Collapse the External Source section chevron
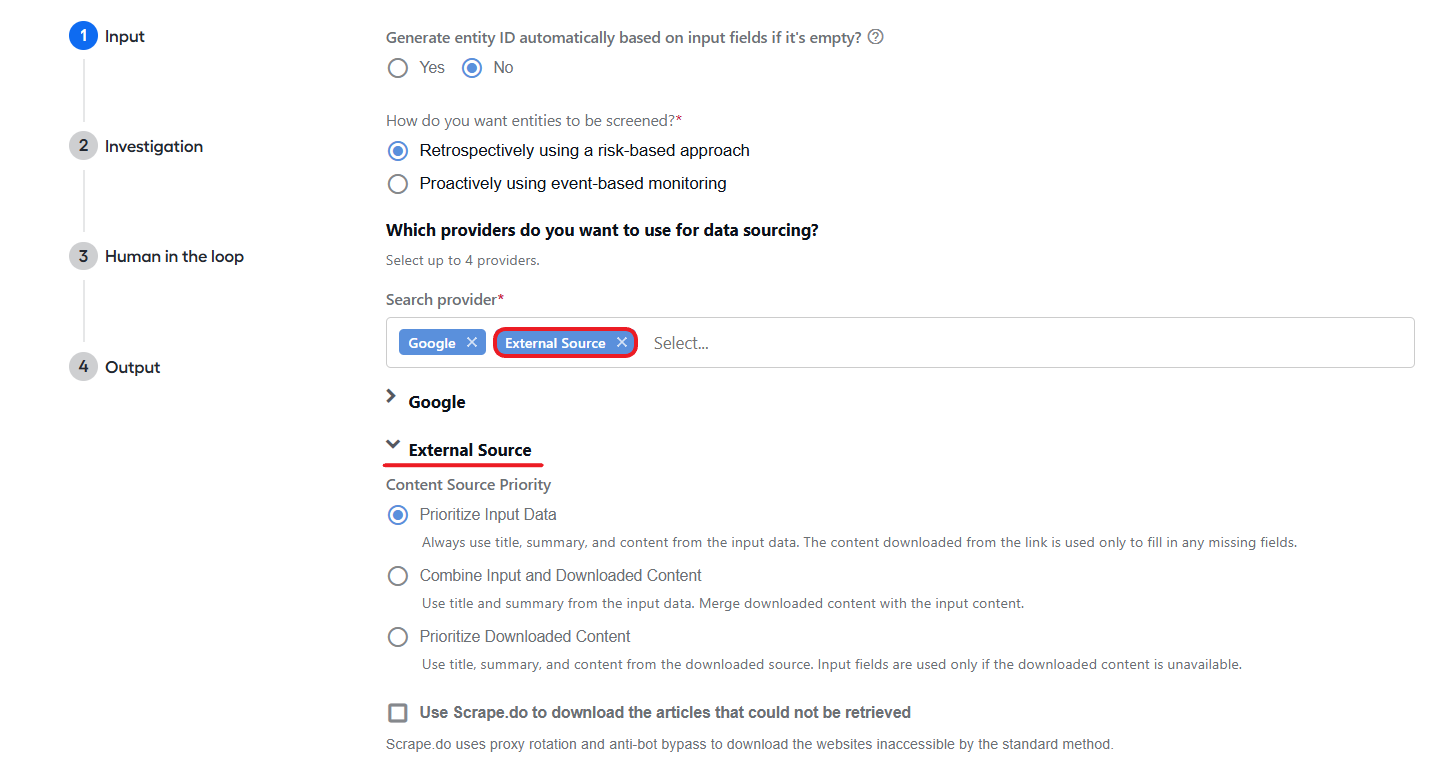The image size is (1444, 759). pos(393,445)
